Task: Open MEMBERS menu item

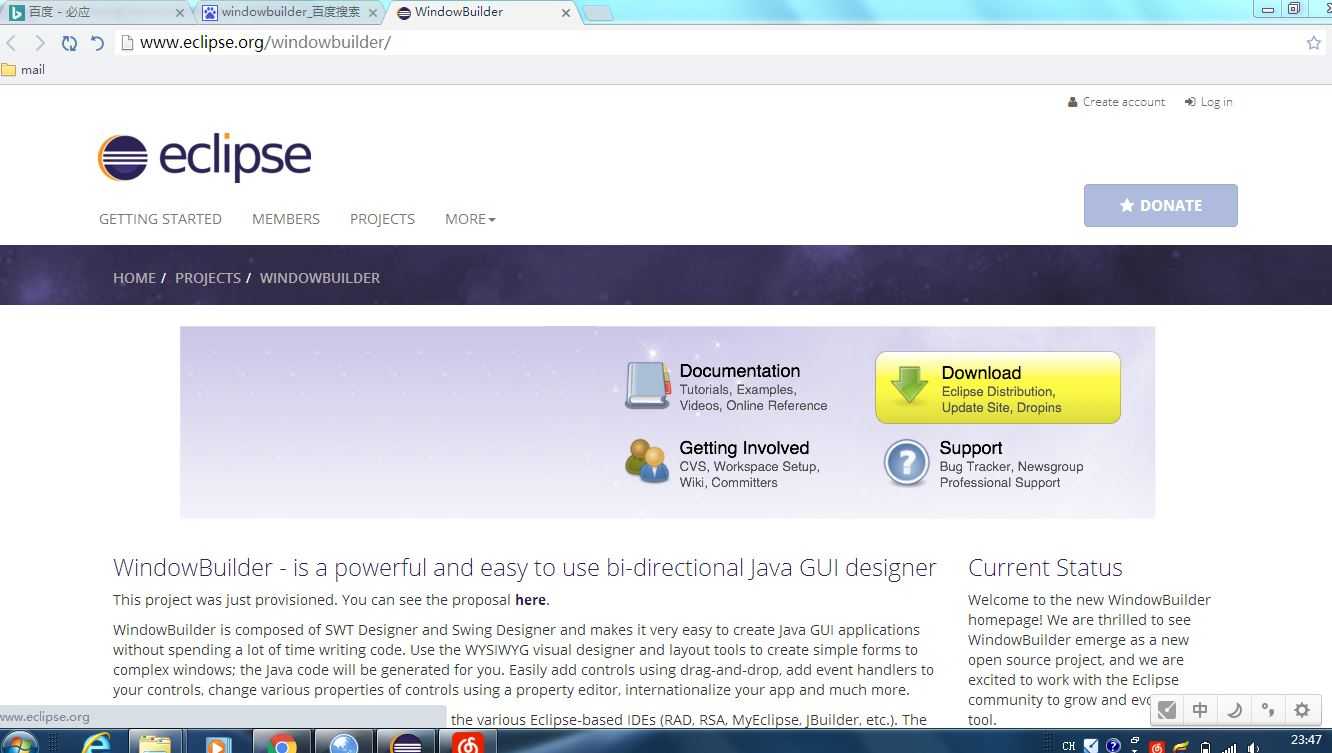Action: [x=286, y=219]
